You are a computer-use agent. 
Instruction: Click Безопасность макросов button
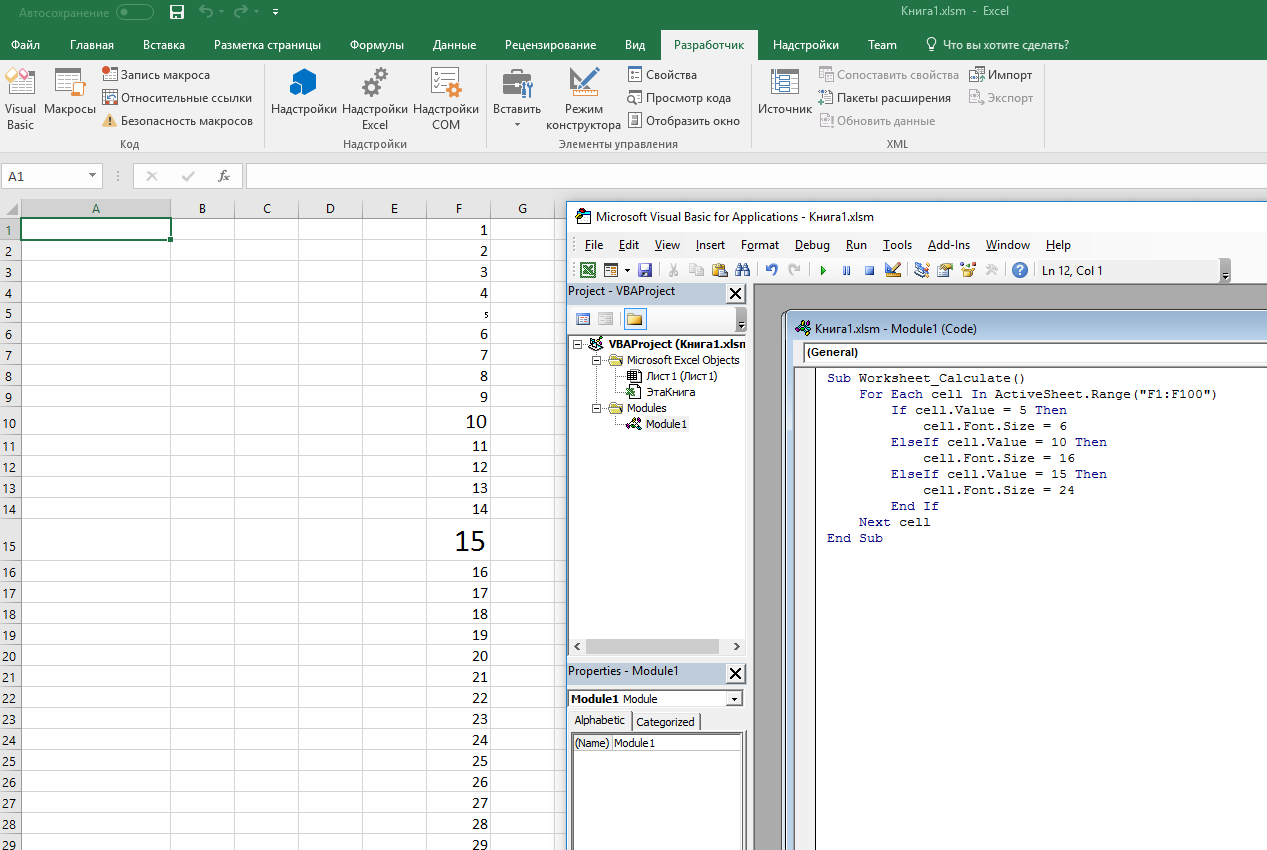tap(177, 121)
